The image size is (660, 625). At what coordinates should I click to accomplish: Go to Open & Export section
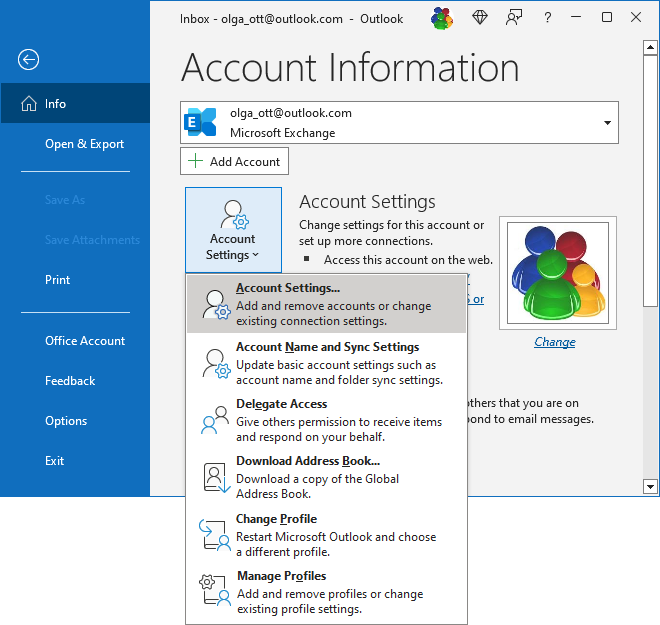[x=84, y=144]
